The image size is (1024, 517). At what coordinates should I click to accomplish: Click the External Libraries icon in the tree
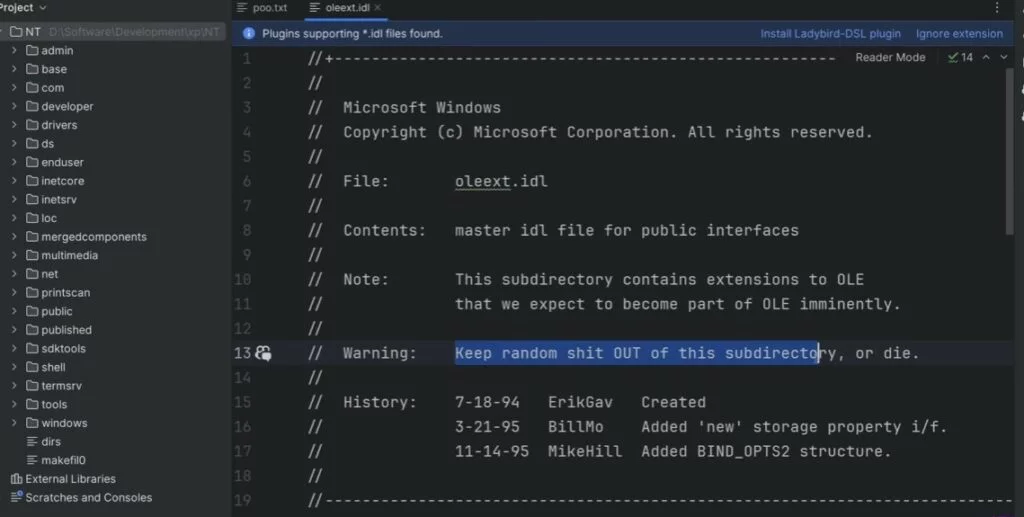point(15,479)
